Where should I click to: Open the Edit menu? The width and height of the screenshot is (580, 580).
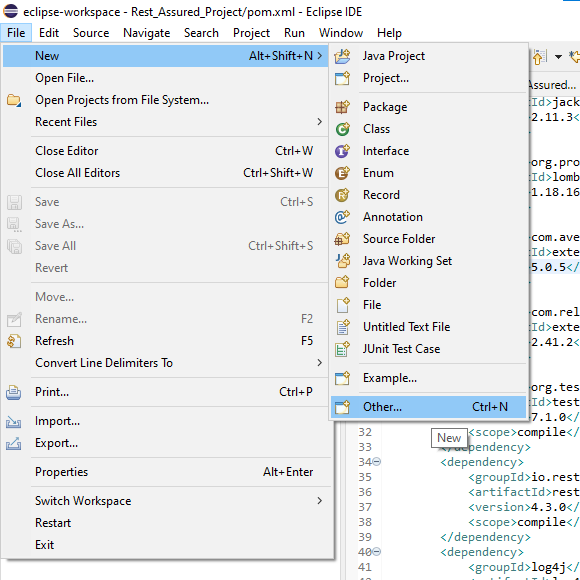click(49, 33)
